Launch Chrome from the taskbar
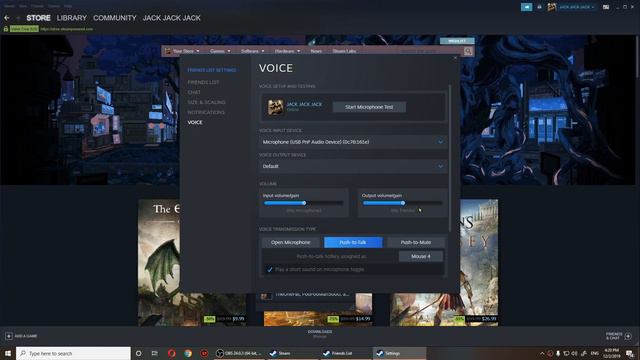 [188, 353]
